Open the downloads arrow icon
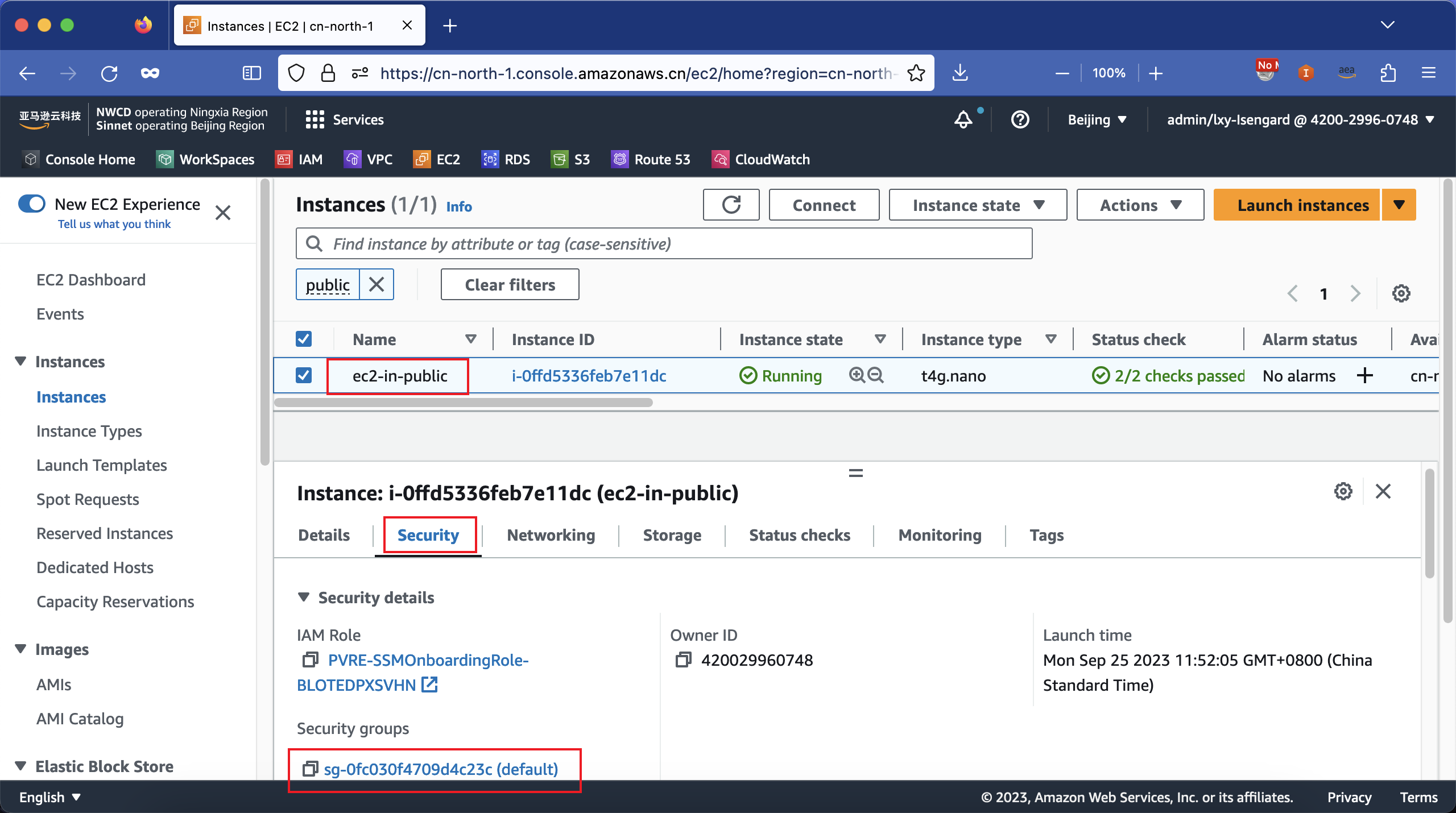1456x813 pixels. (960, 73)
